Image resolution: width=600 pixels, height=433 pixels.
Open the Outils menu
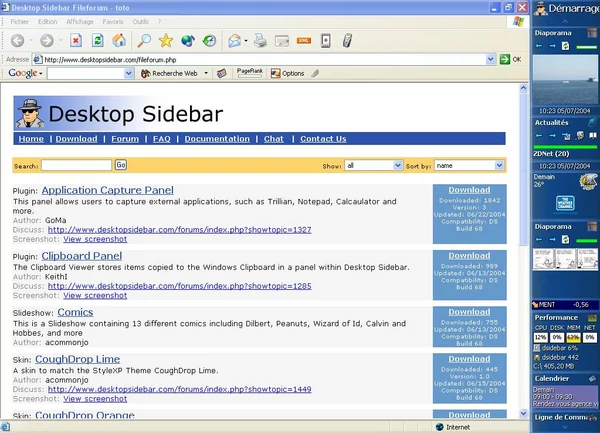tap(140, 22)
